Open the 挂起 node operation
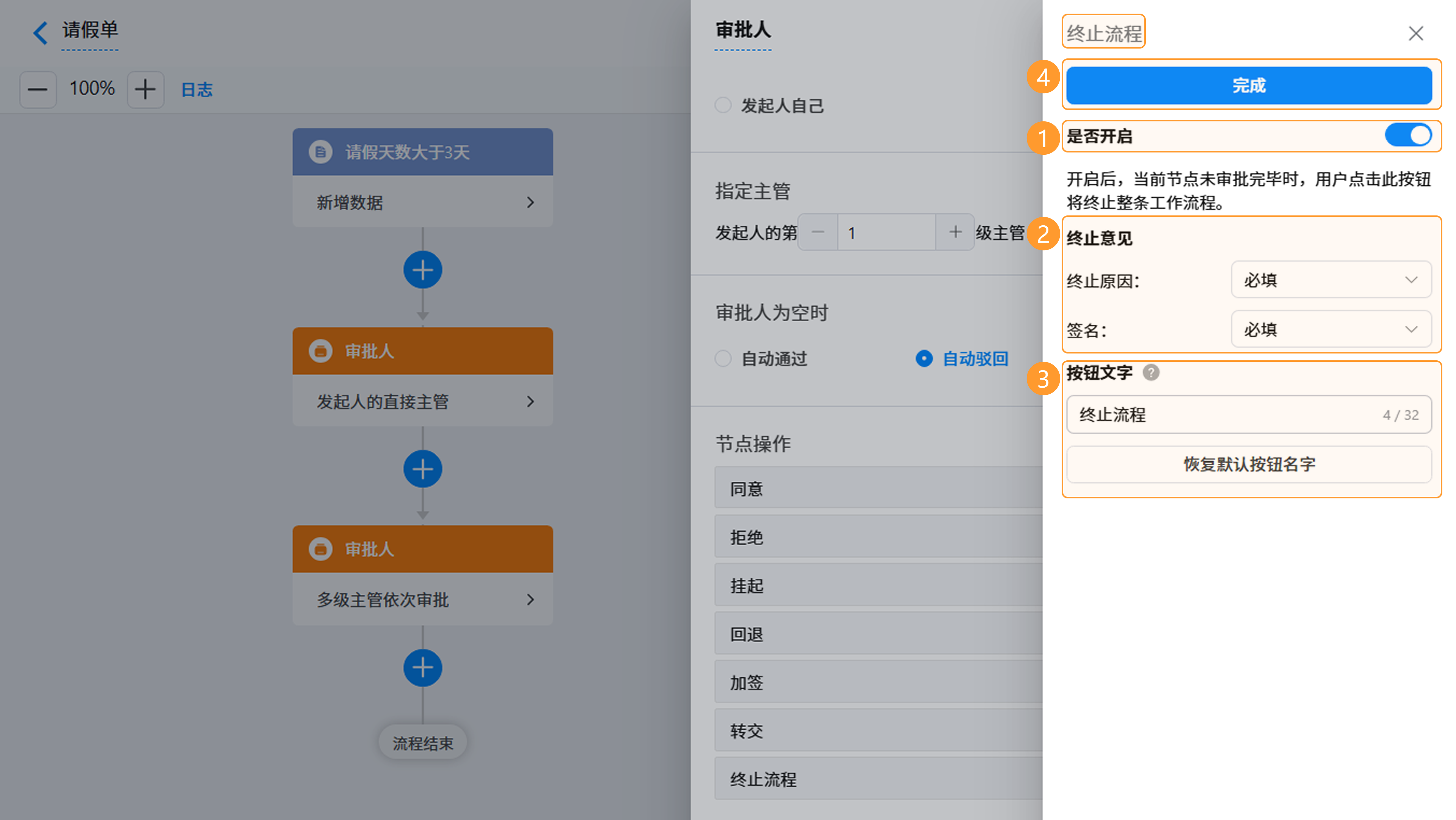Image resolution: width=1456 pixels, height=820 pixels. (879, 585)
